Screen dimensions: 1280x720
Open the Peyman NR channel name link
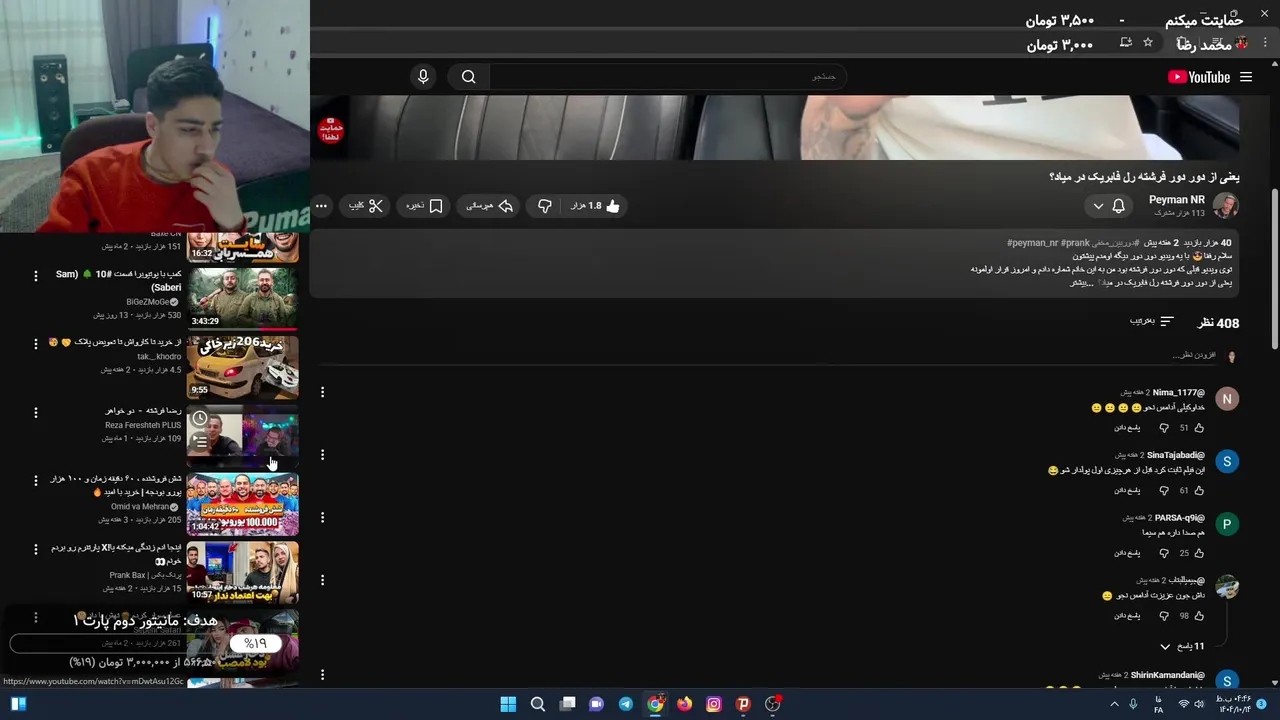pyautogui.click(x=1177, y=200)
